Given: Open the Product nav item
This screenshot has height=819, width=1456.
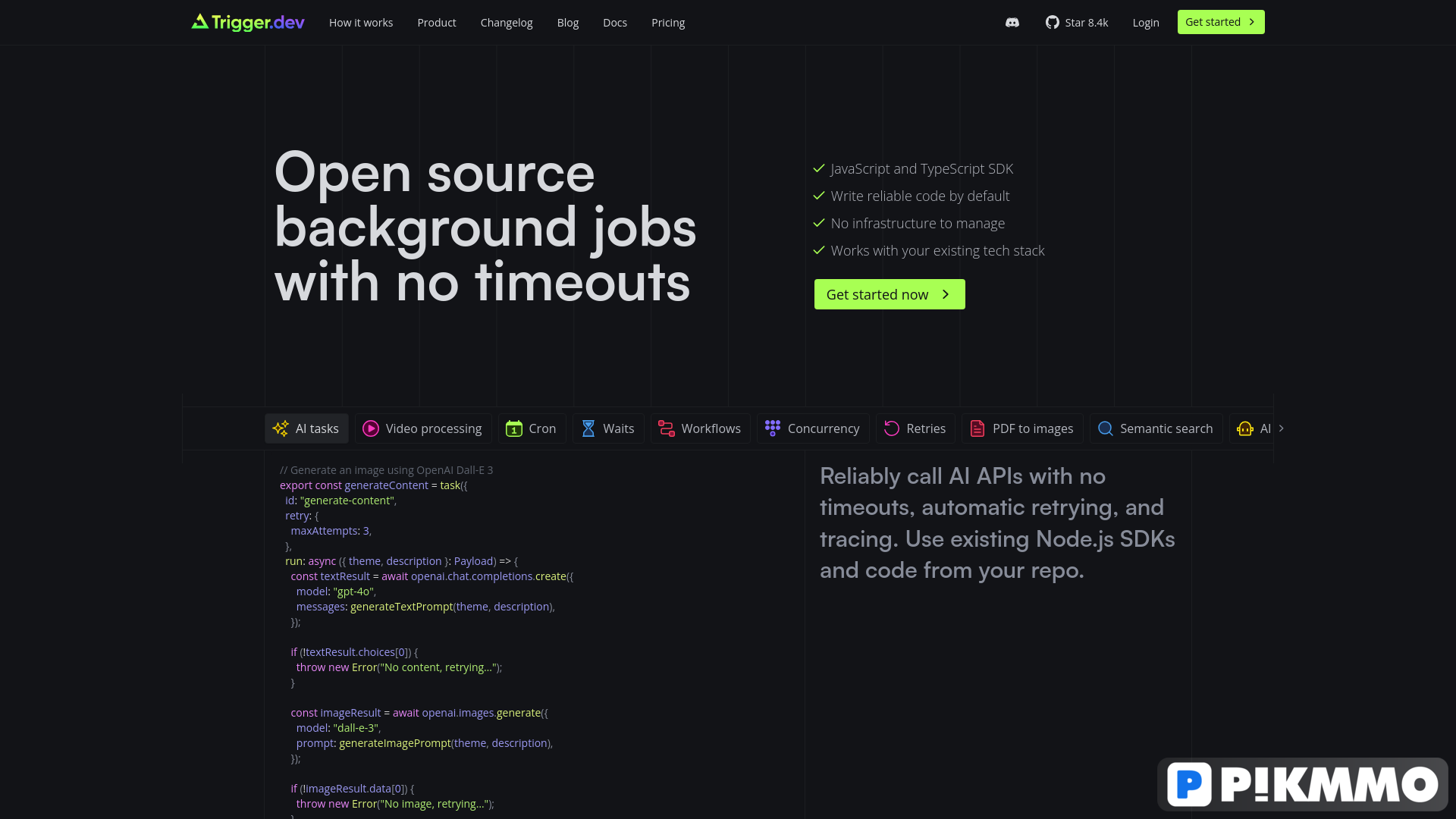Looking at the screenshot, I should [x=437, y=23].
